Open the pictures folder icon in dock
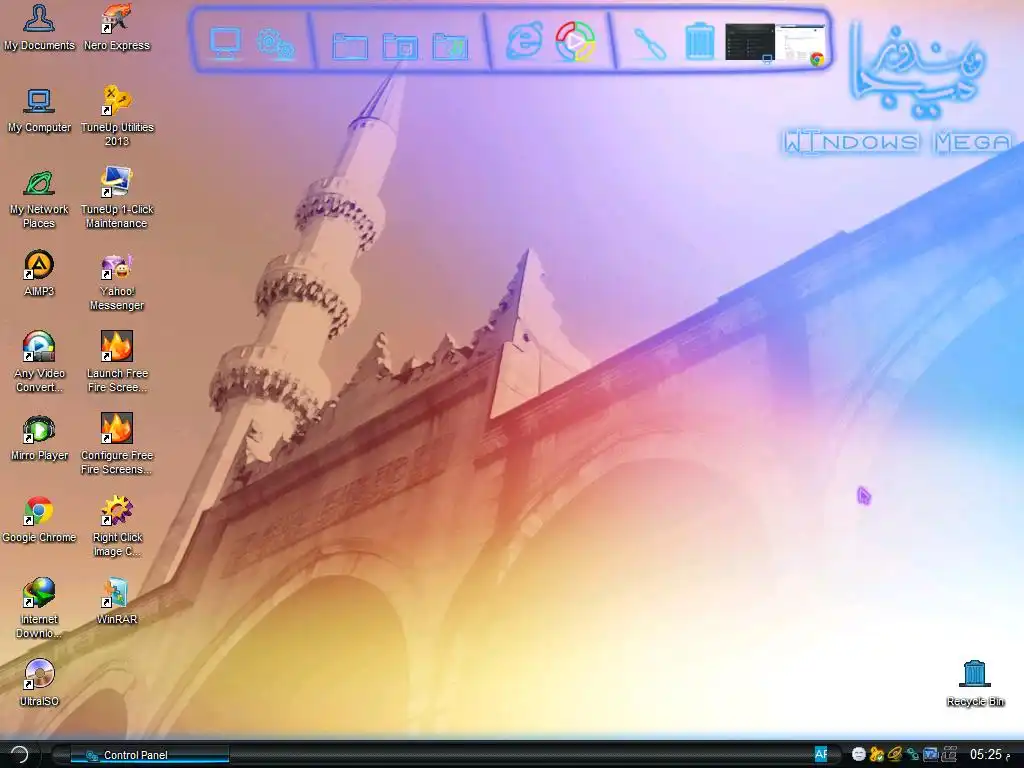Viewport: 1024px width, 768px height. tap(400, 46)
